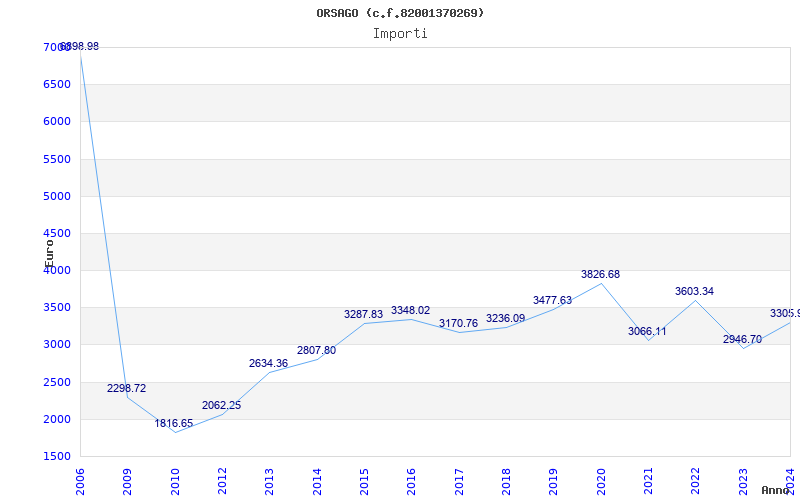
Task: Select the 3287.83 data label
Action: 363,315
